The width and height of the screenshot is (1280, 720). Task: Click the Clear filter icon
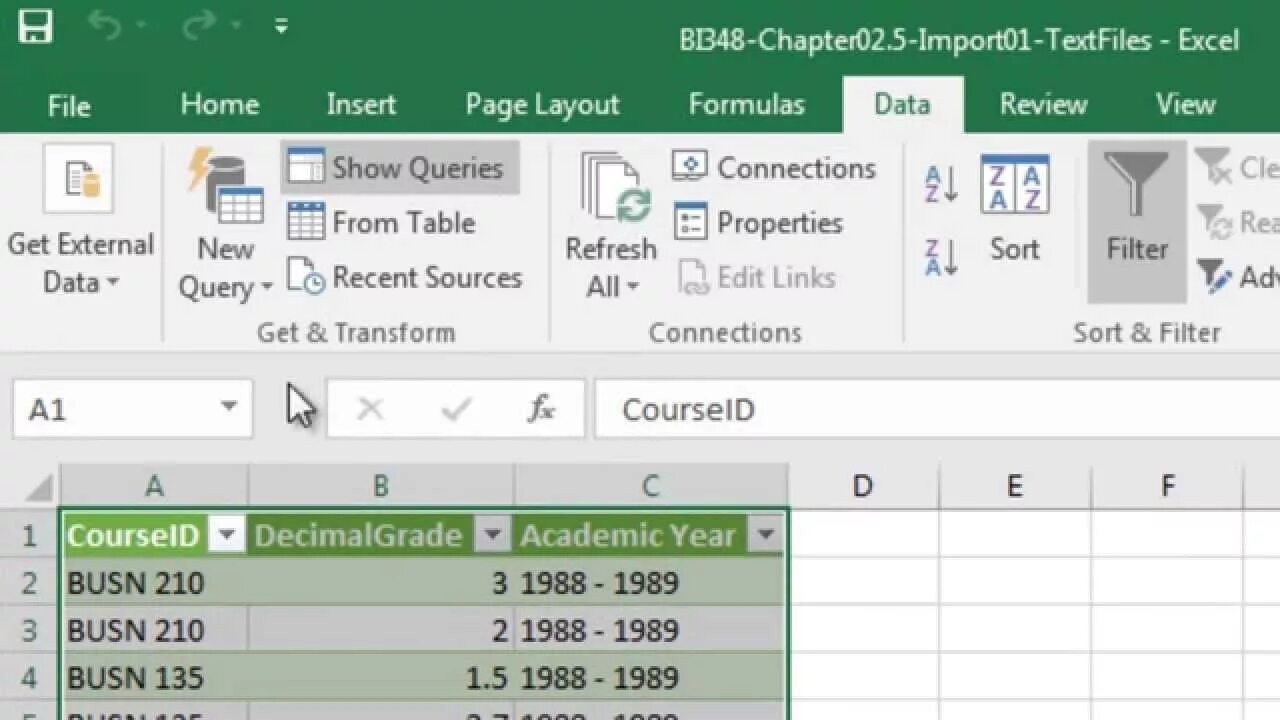point(1214,167)
